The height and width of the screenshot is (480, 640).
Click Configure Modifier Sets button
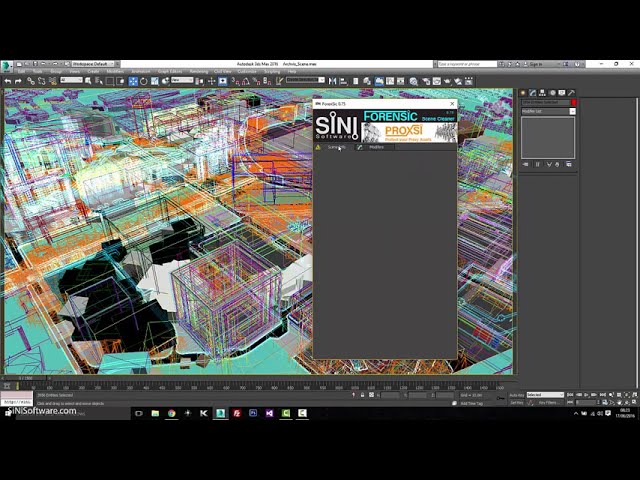pos(569,164)
